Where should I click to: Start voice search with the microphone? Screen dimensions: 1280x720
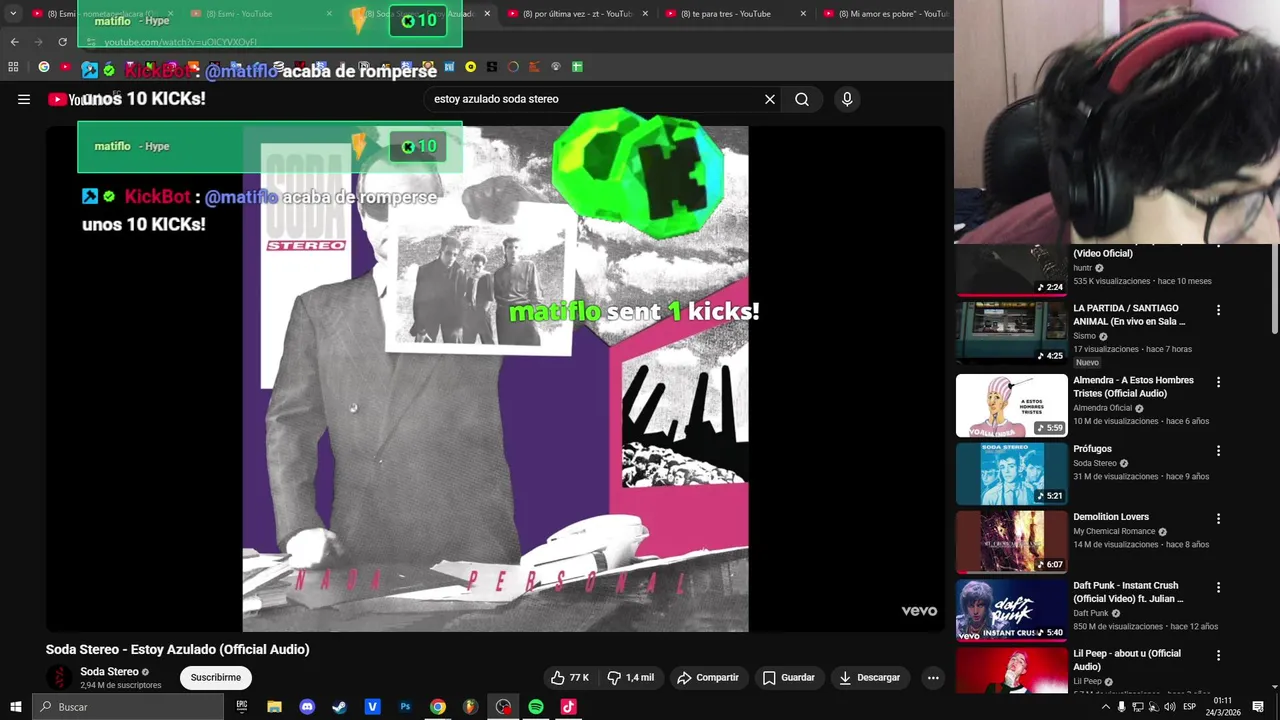pos(847,99)
